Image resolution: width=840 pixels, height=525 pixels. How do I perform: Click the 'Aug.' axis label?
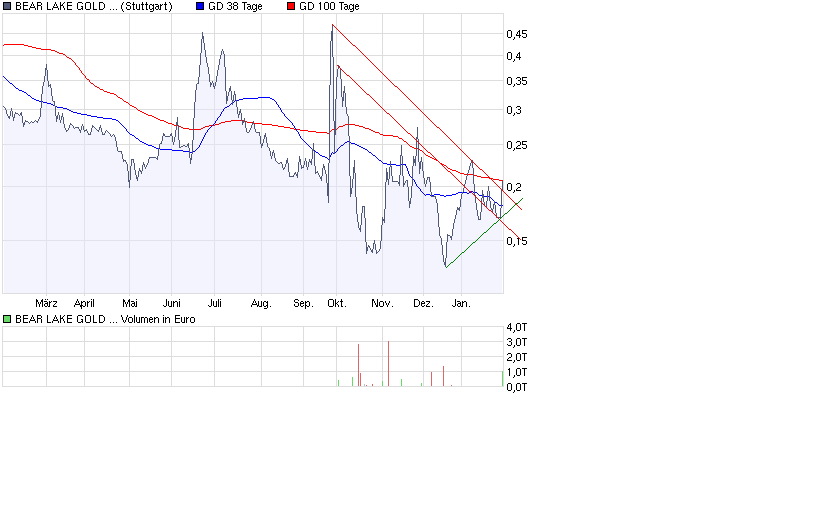click(261, 303)
